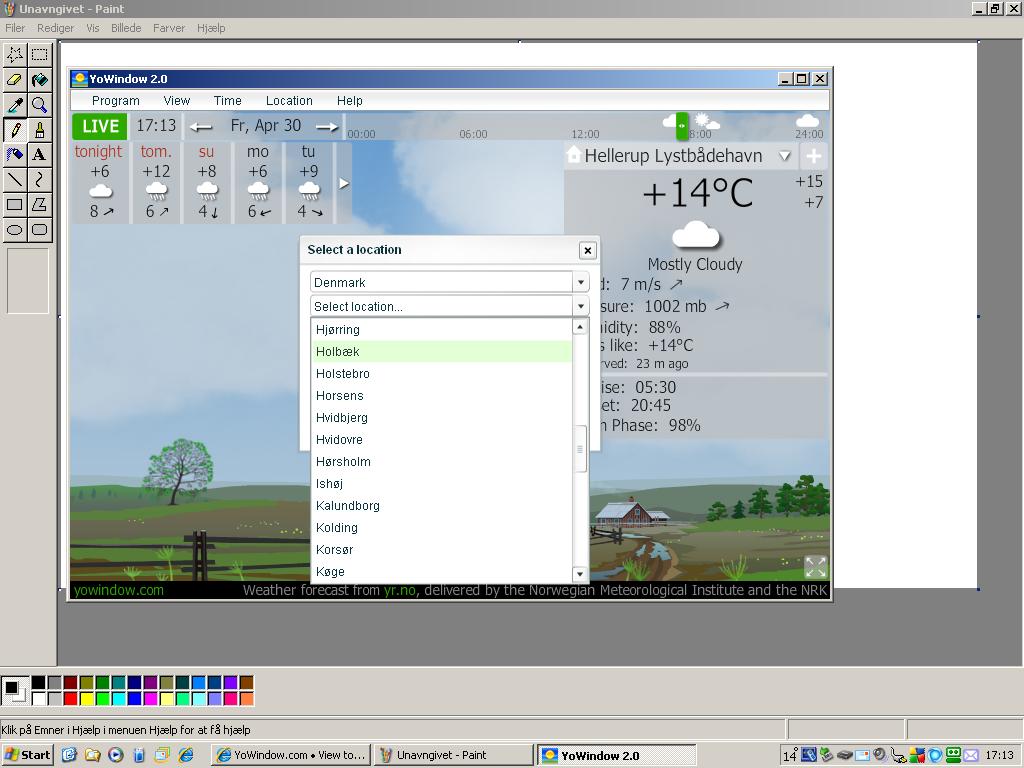Click the location list scroll down arrow

pos(580,574)
